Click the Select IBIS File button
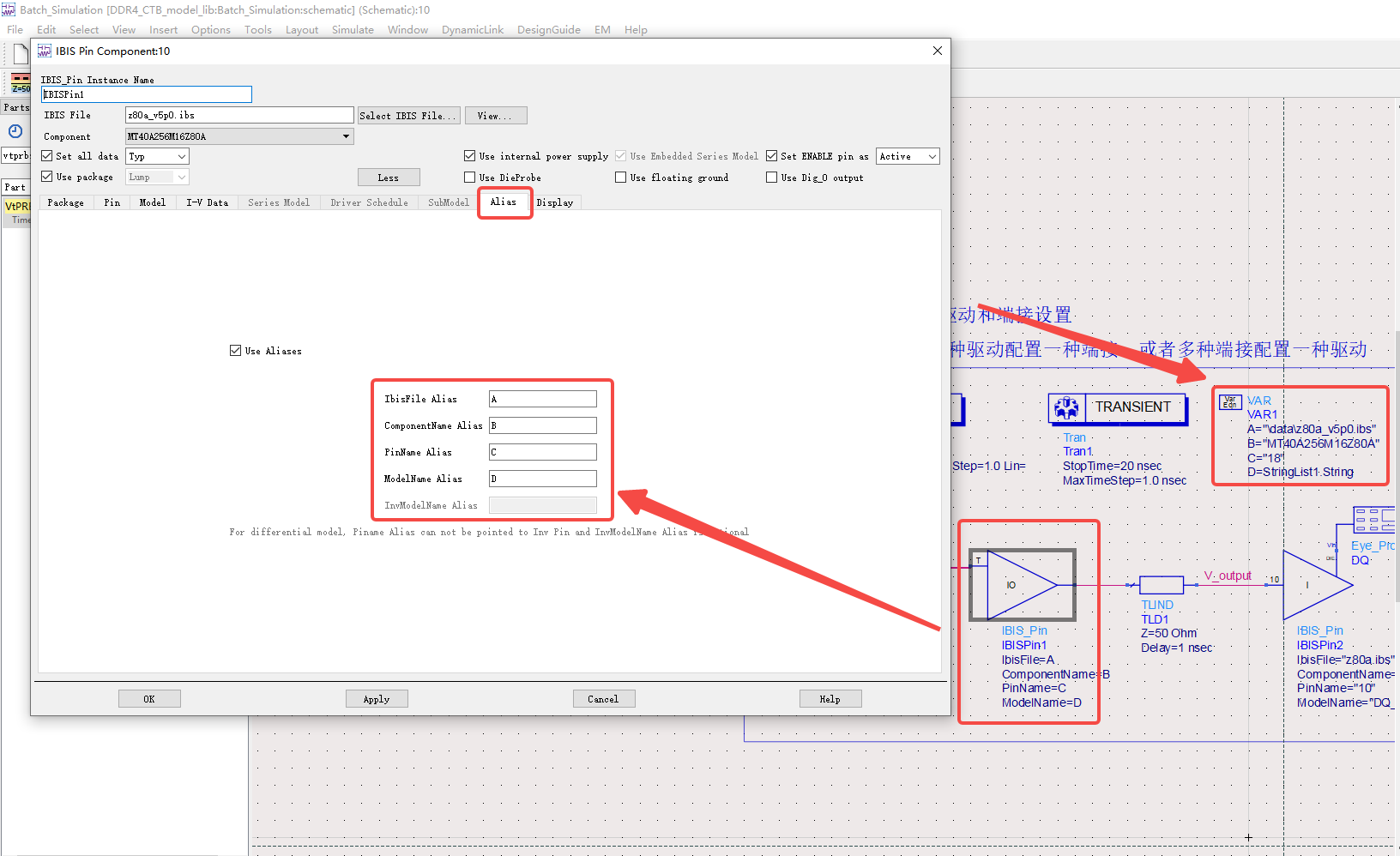Screen dimensions: 1400x856 click(408, 115)
